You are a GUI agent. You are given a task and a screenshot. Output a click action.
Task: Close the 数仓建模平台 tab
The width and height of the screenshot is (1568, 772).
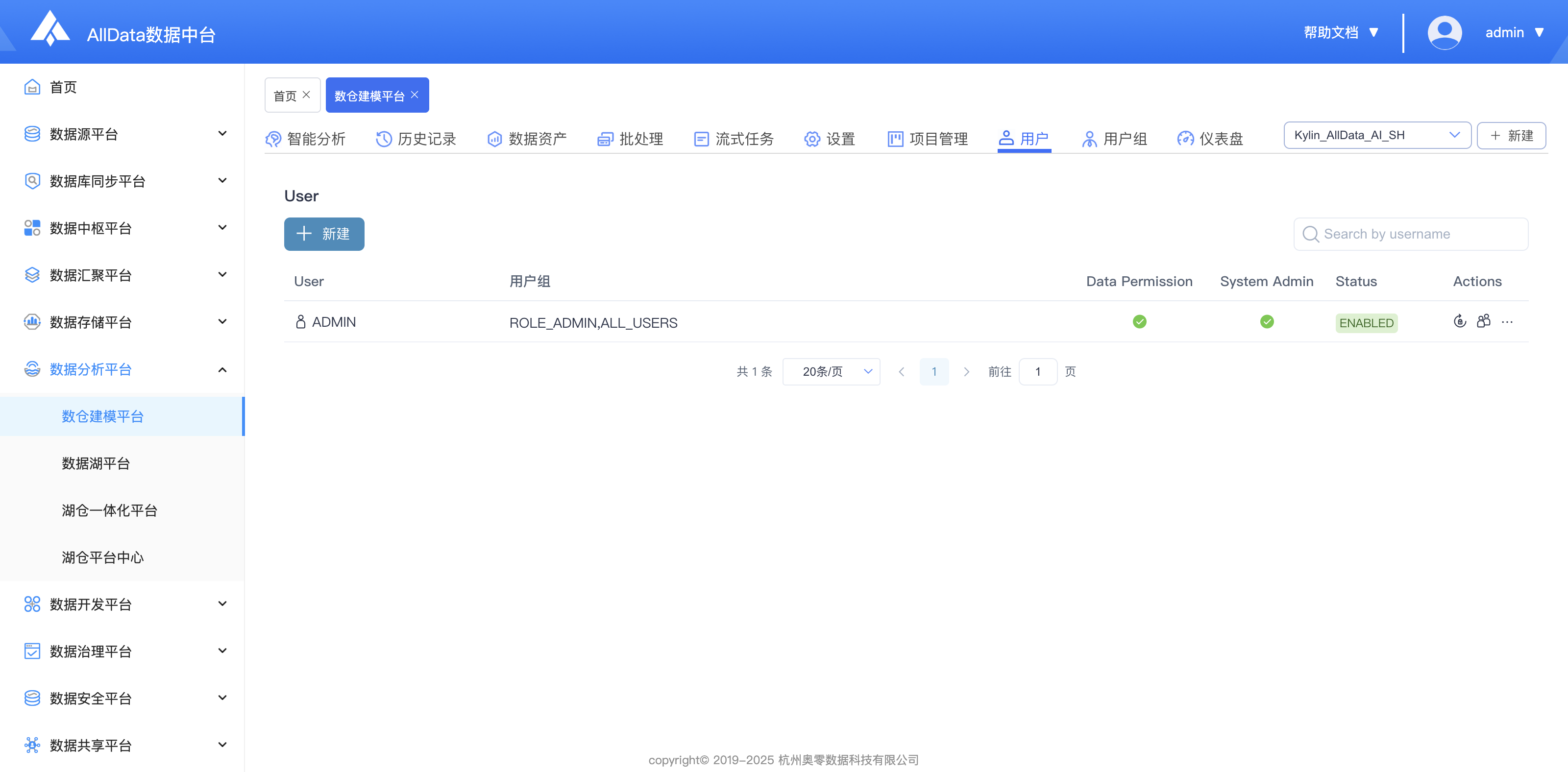(415, 95)
